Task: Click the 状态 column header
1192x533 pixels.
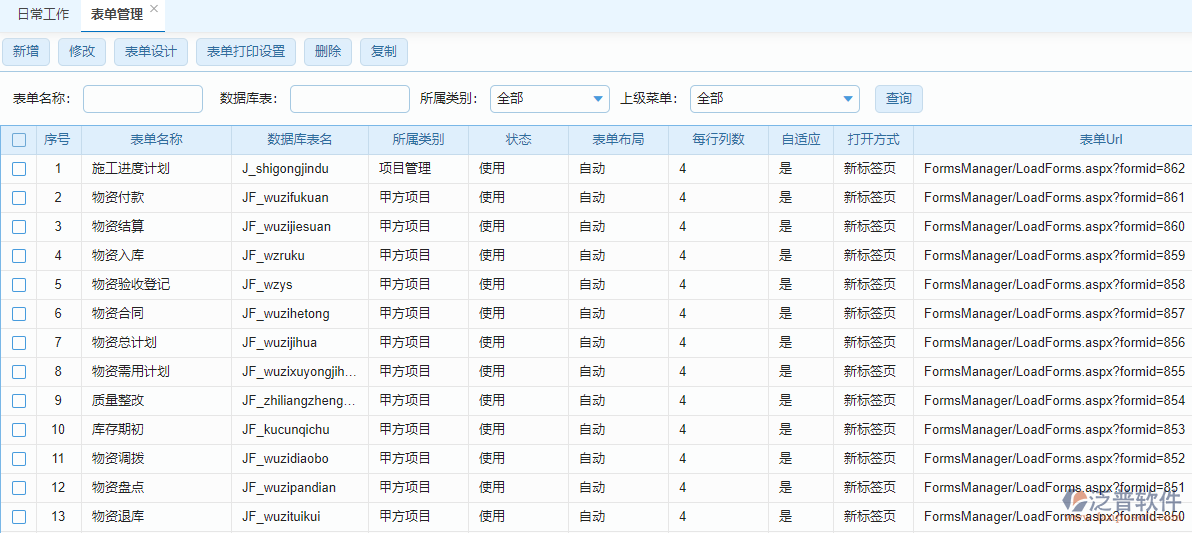Action: pos(518,140)
